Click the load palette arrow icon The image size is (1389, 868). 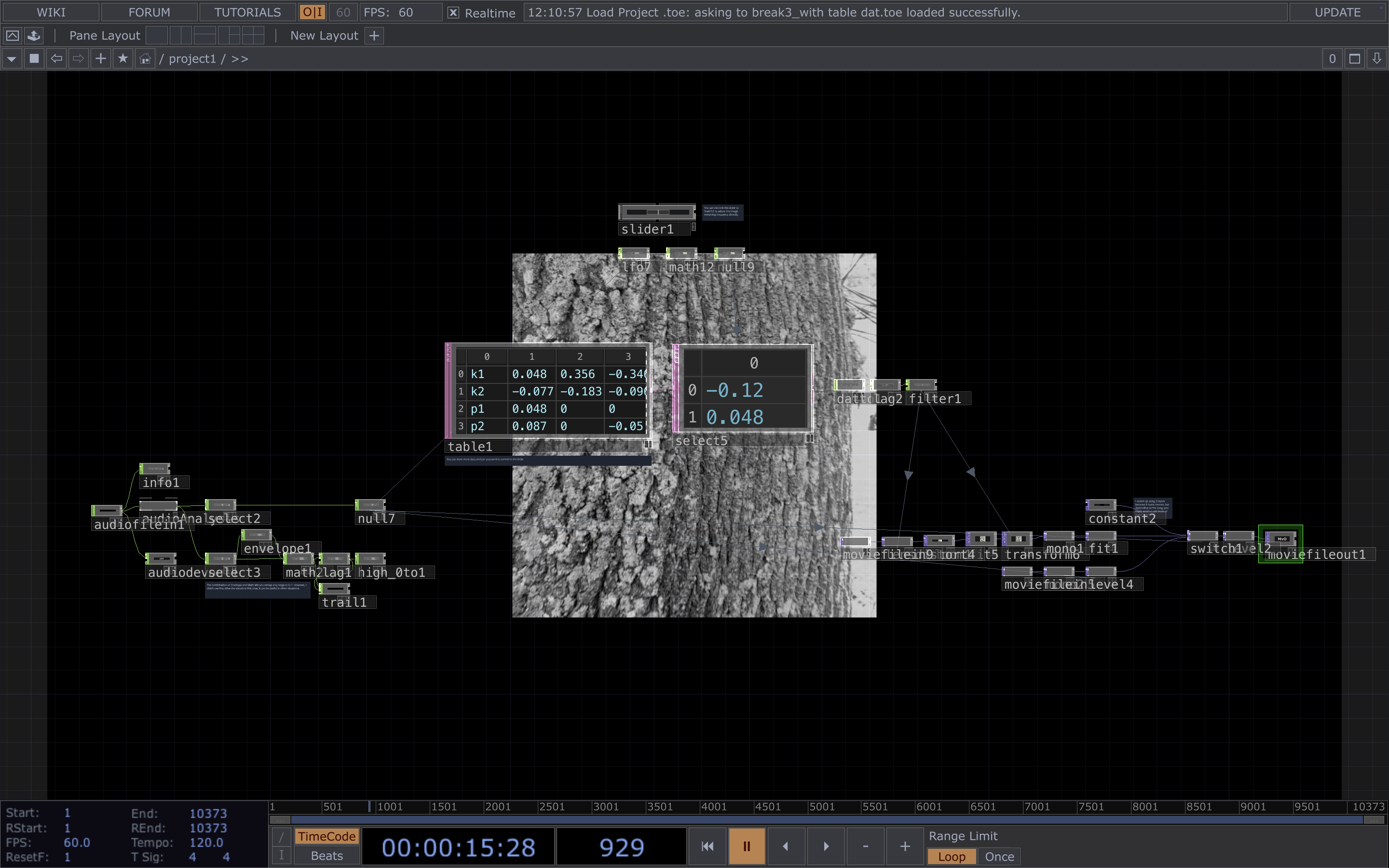[x=34, y=36]
